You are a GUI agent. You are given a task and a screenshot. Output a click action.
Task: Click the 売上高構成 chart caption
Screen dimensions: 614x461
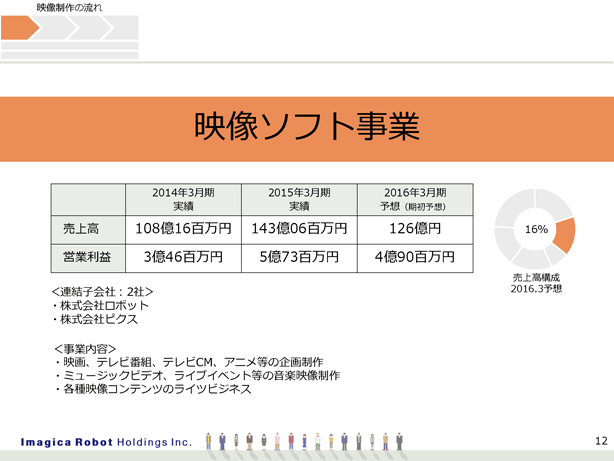pyautogui.click(x=536, y=278)
